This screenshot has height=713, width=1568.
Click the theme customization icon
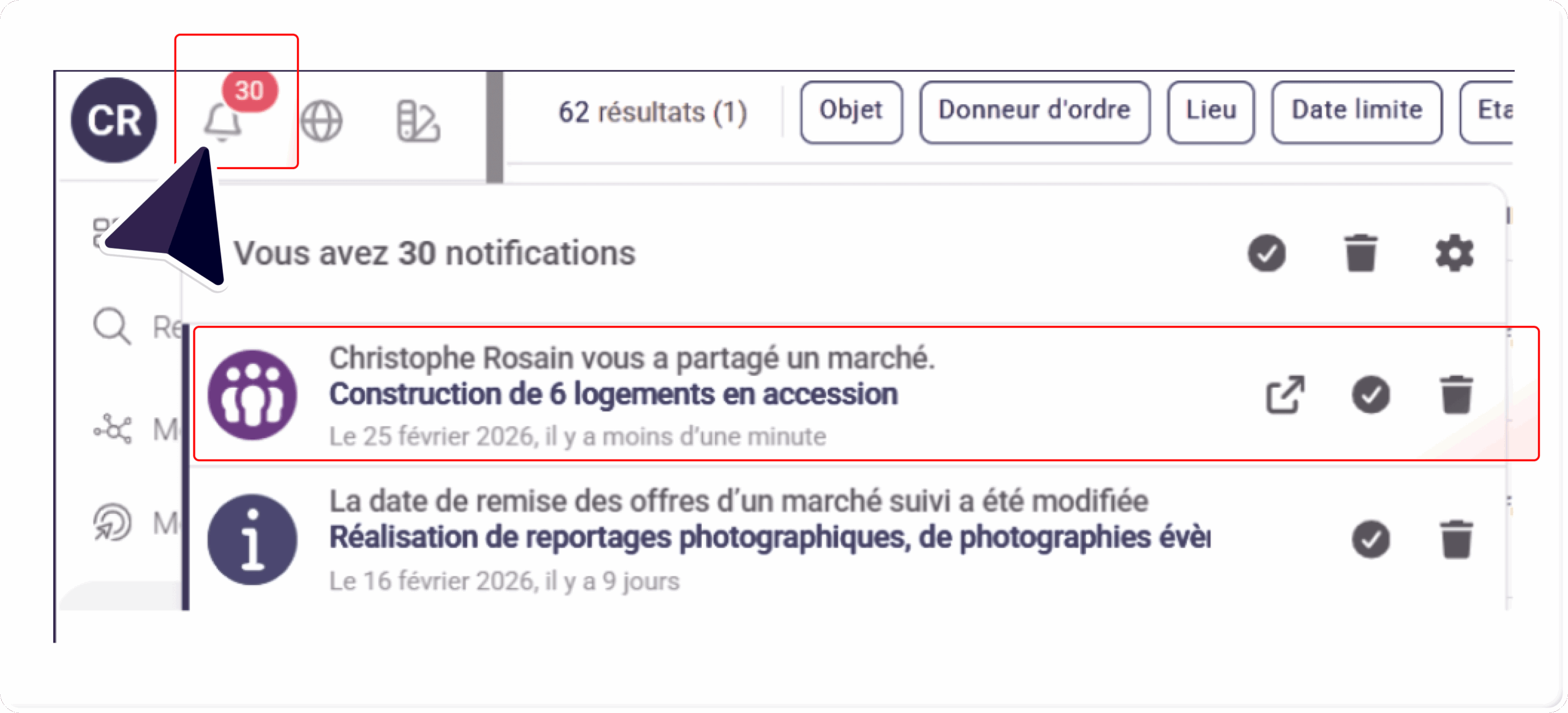[x=418, y=121]
